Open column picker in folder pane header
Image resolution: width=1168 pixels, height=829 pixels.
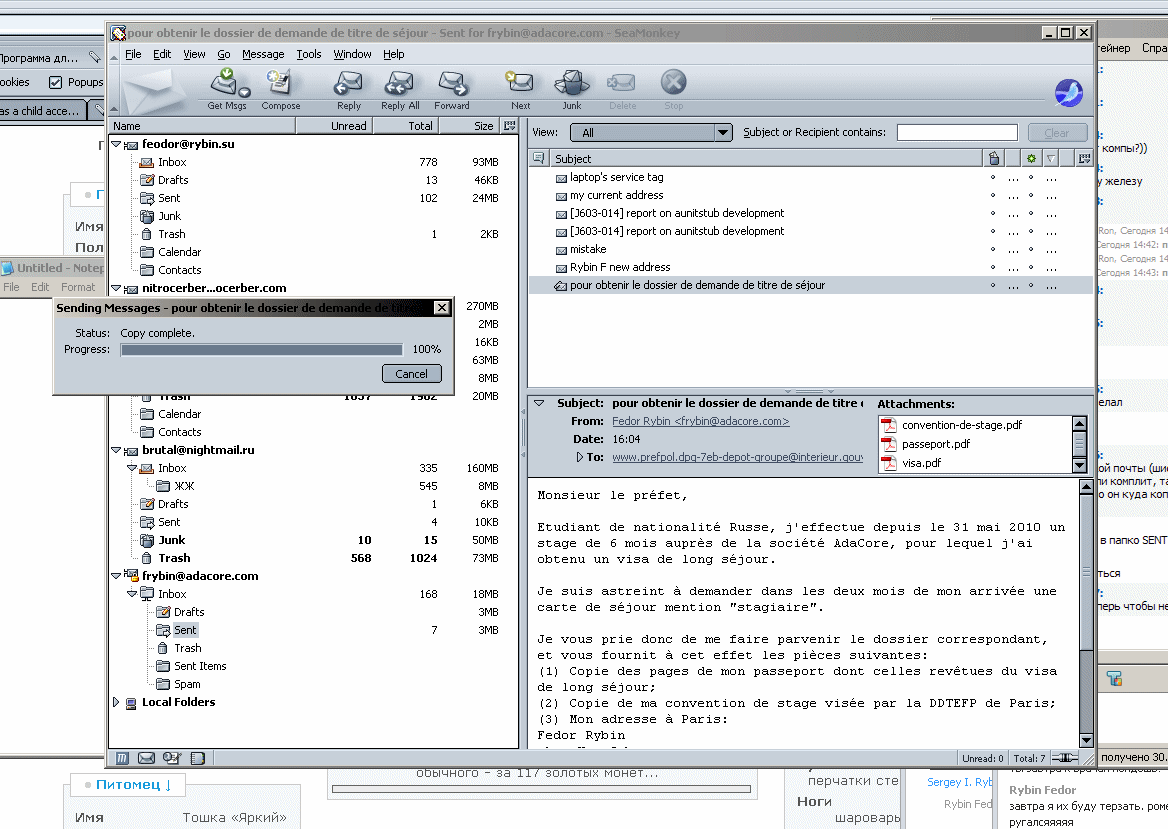pos(510,126)
